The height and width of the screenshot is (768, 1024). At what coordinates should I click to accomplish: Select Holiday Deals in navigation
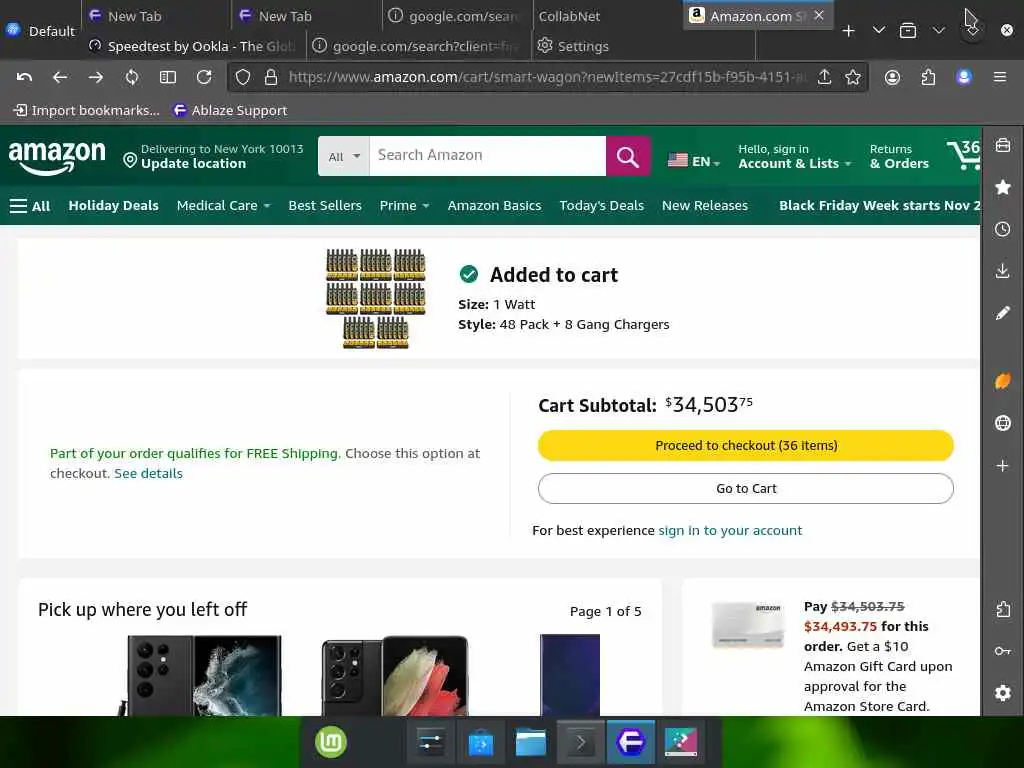[114, 206]
